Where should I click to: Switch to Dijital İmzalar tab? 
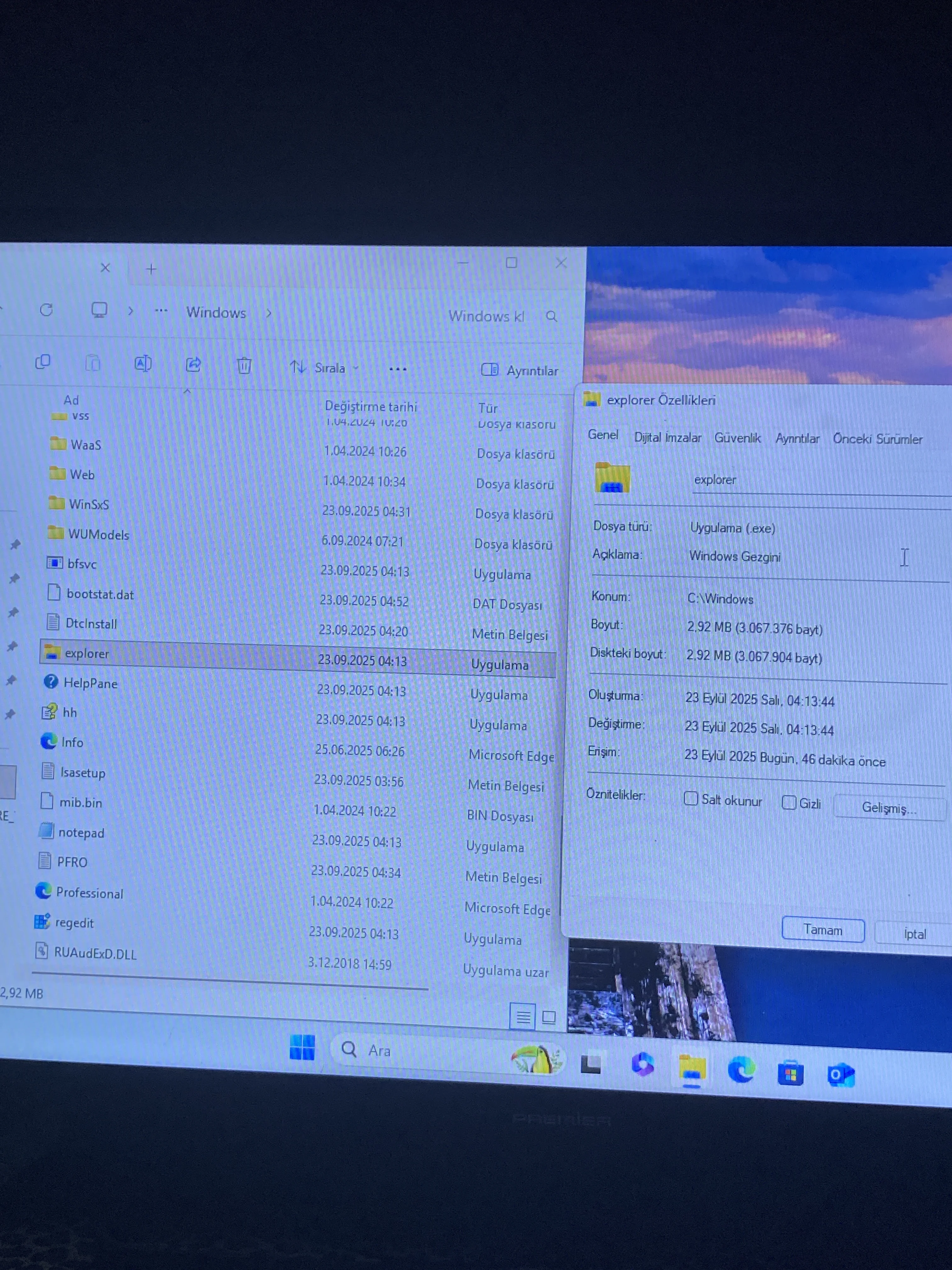(667, 438)
